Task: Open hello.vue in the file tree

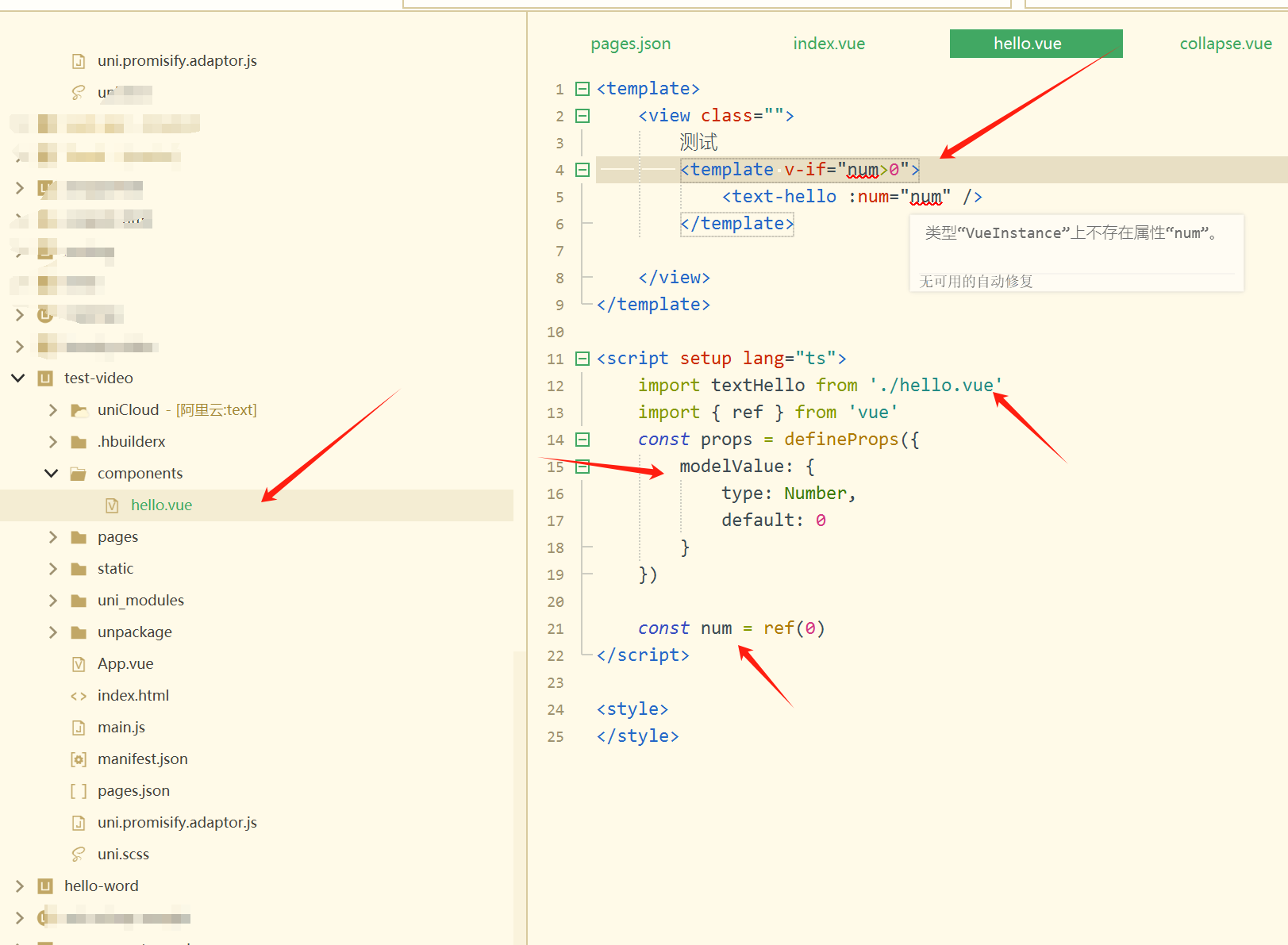Action: [162, 505]
